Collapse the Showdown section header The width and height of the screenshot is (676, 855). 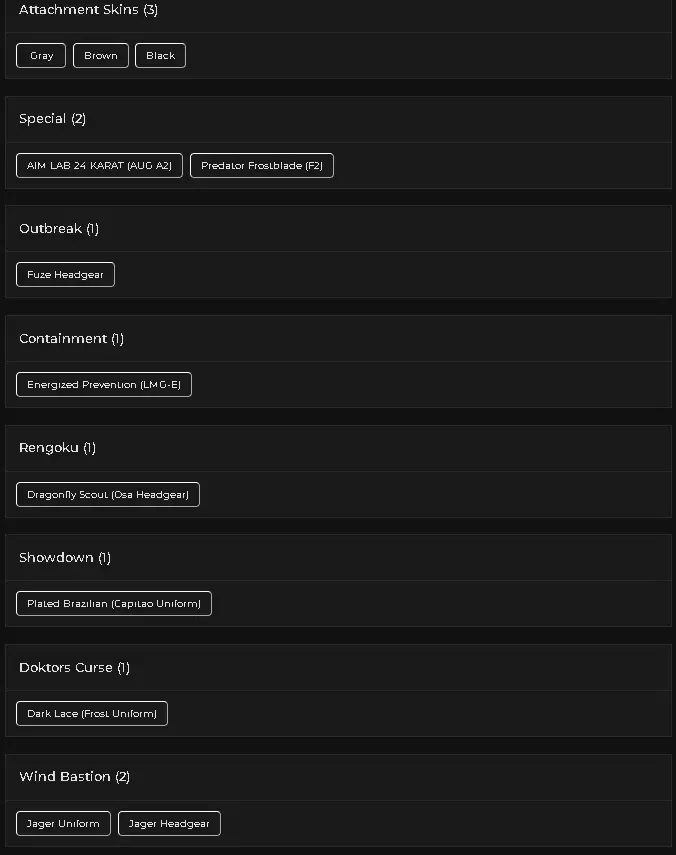(64, 558)
